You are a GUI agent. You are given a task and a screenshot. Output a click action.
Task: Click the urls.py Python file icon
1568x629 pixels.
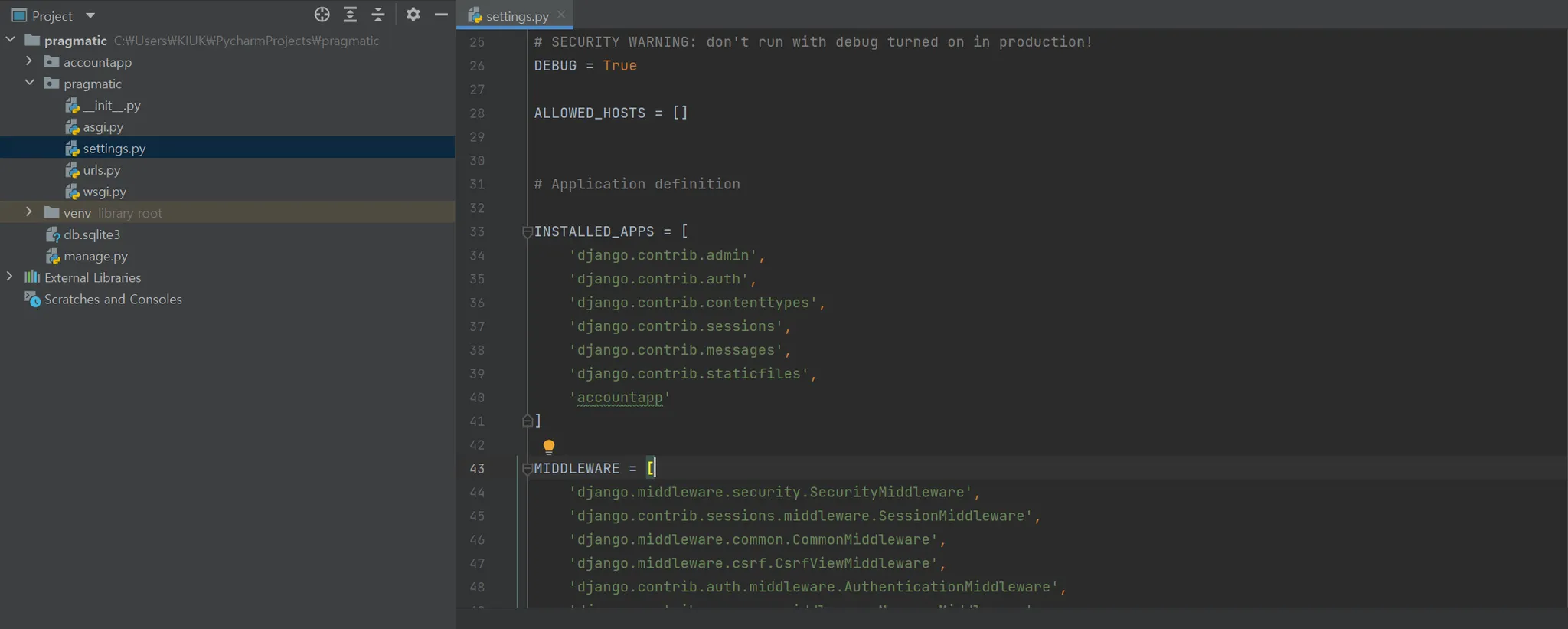click(x=72, y=170)
